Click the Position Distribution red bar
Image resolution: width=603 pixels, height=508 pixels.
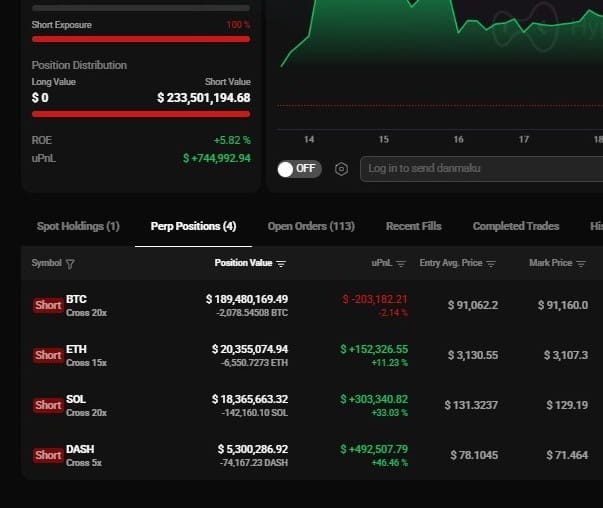click(141, 114)
